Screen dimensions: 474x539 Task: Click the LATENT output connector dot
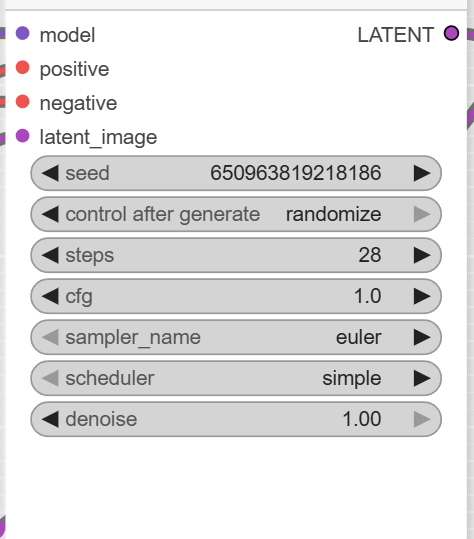pos(451,33)
